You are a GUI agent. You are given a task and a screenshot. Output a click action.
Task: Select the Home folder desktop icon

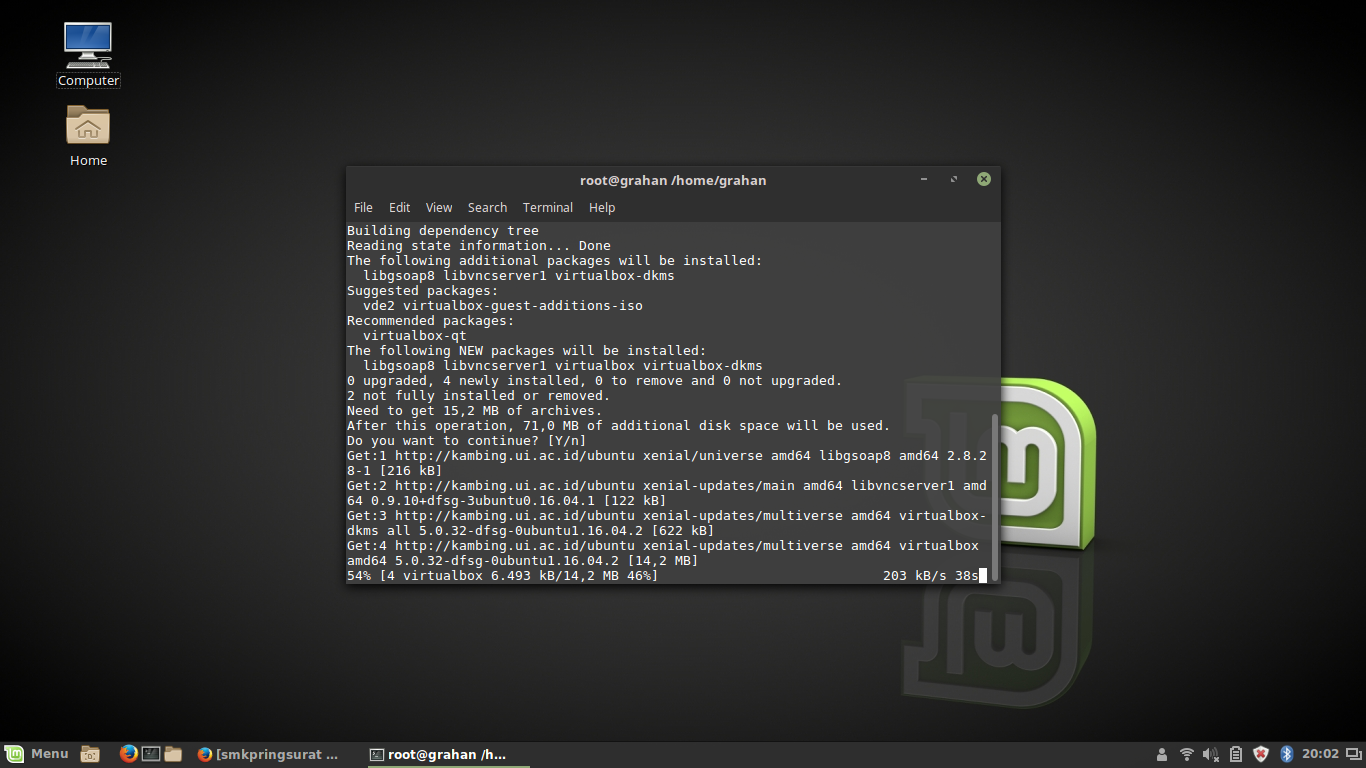[x=88, y=136]
